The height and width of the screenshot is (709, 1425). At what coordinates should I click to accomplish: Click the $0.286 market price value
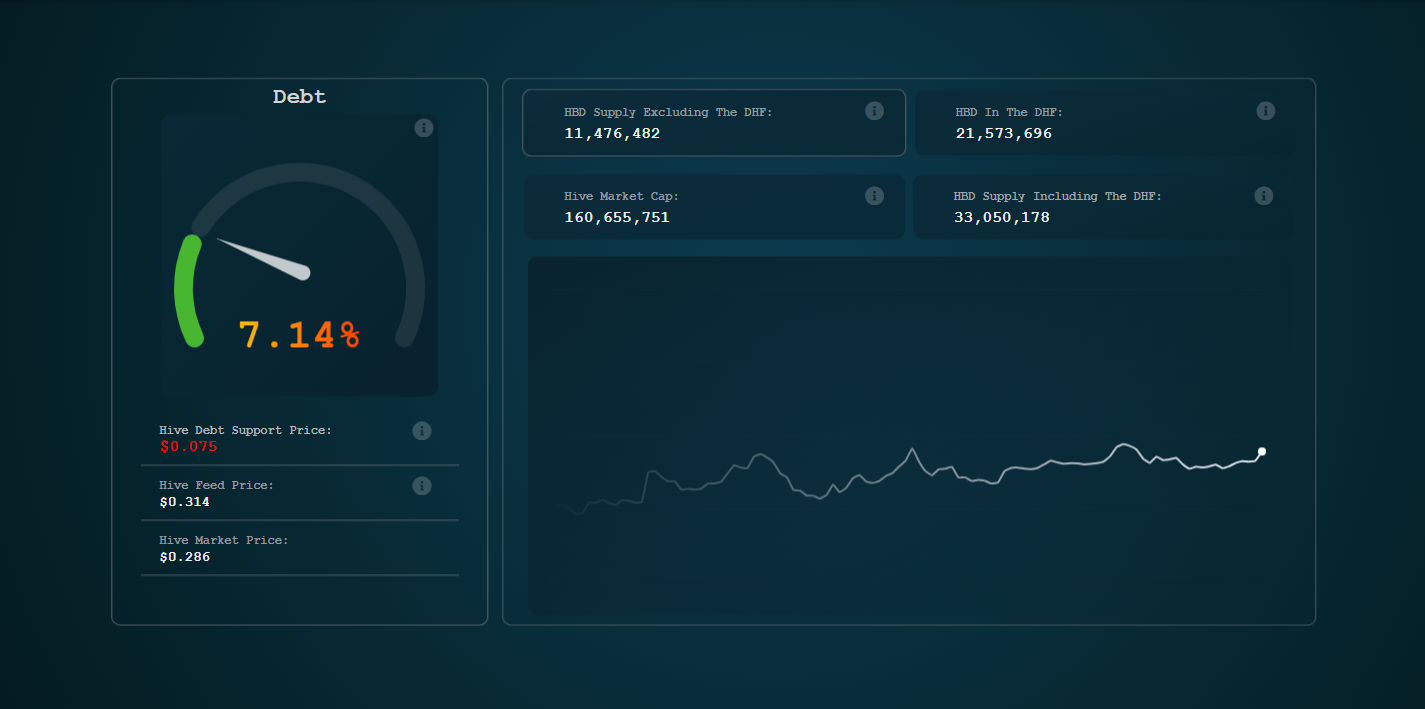[x=185, y=557]
